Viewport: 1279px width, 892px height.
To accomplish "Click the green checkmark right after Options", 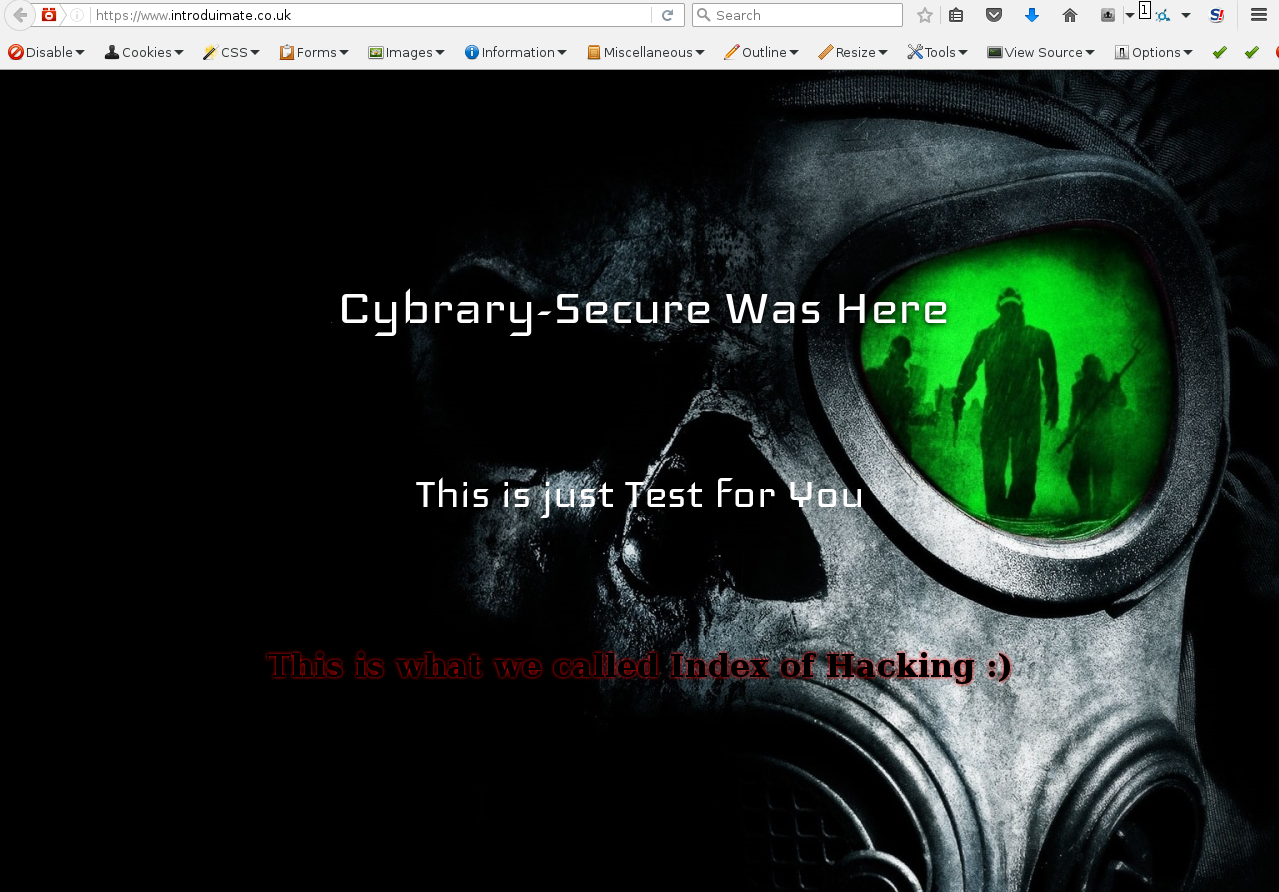I will pos(1219,52).
